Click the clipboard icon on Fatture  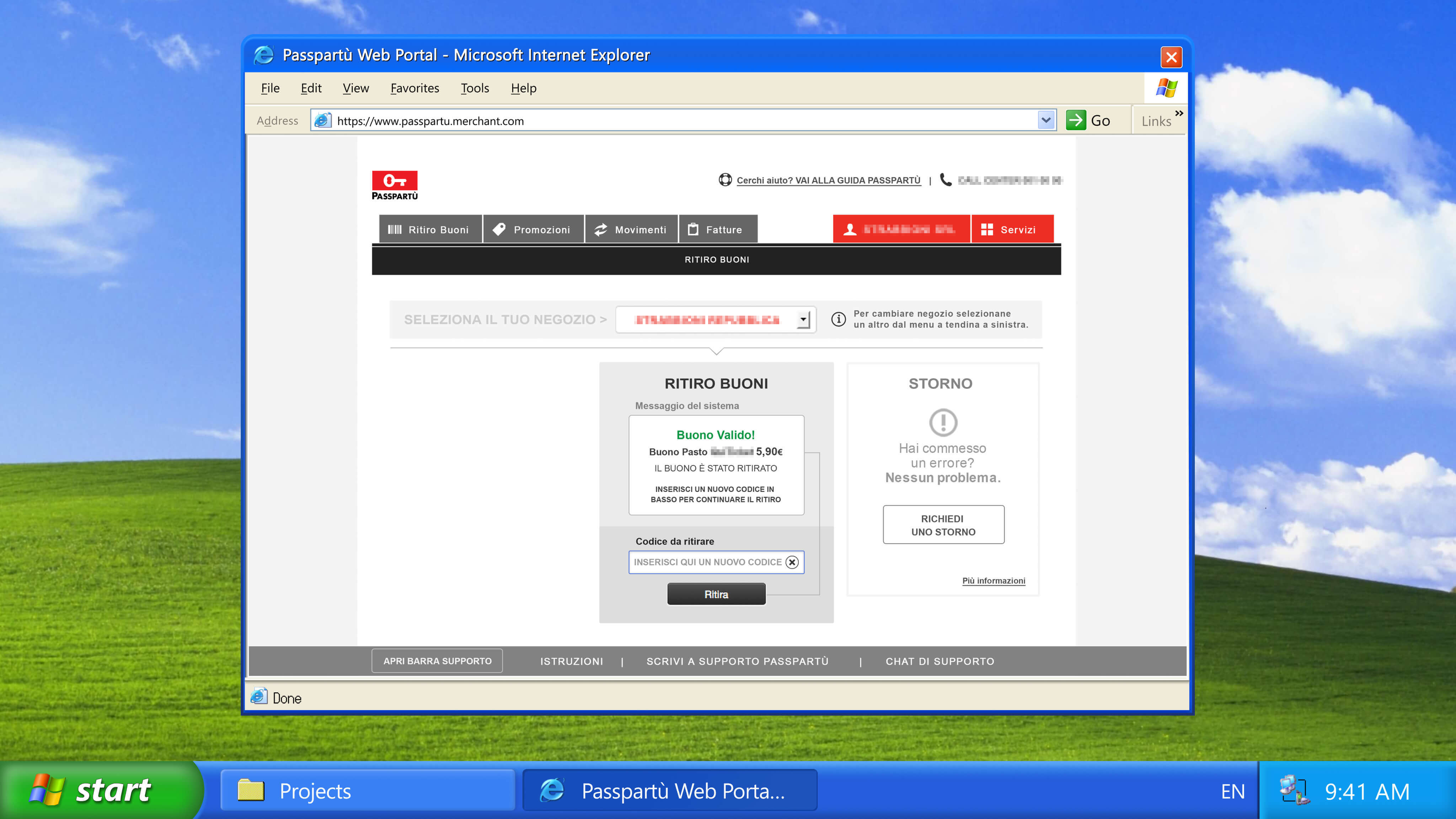tap(693, 230)
